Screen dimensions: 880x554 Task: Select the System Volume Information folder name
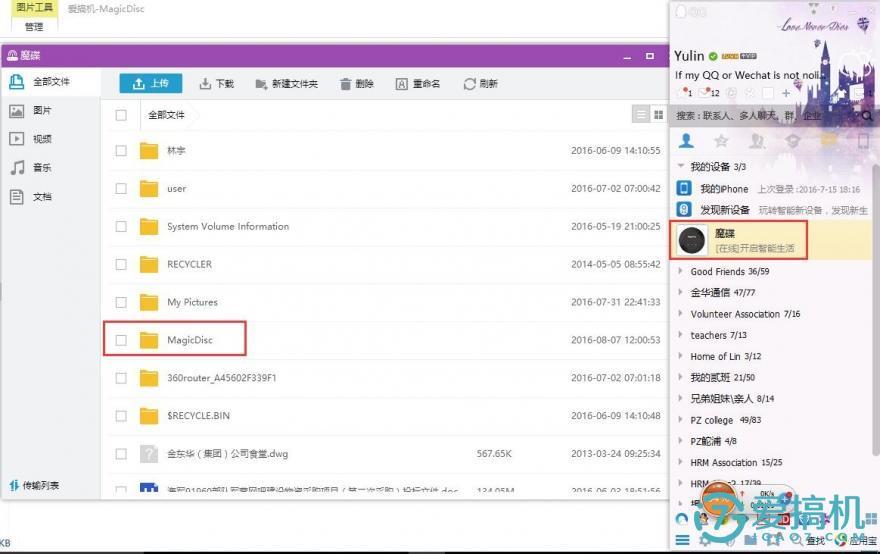(228, 226)
